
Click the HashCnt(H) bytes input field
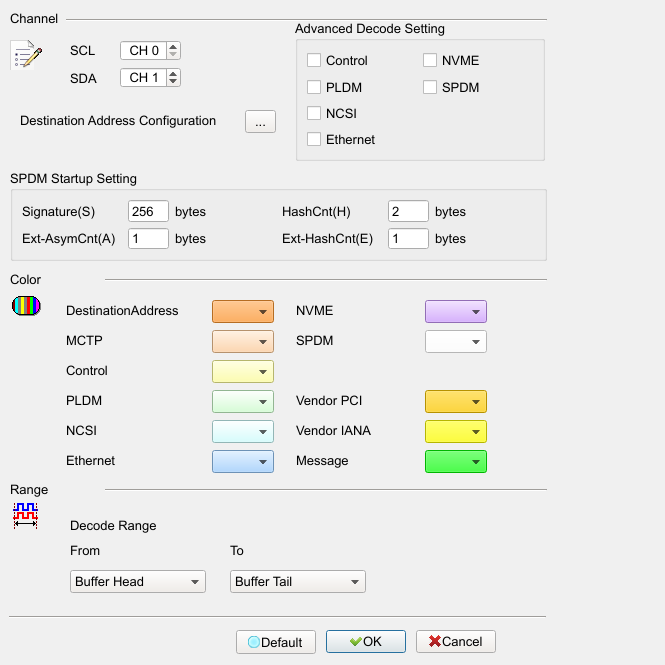[x=408, y=211]
